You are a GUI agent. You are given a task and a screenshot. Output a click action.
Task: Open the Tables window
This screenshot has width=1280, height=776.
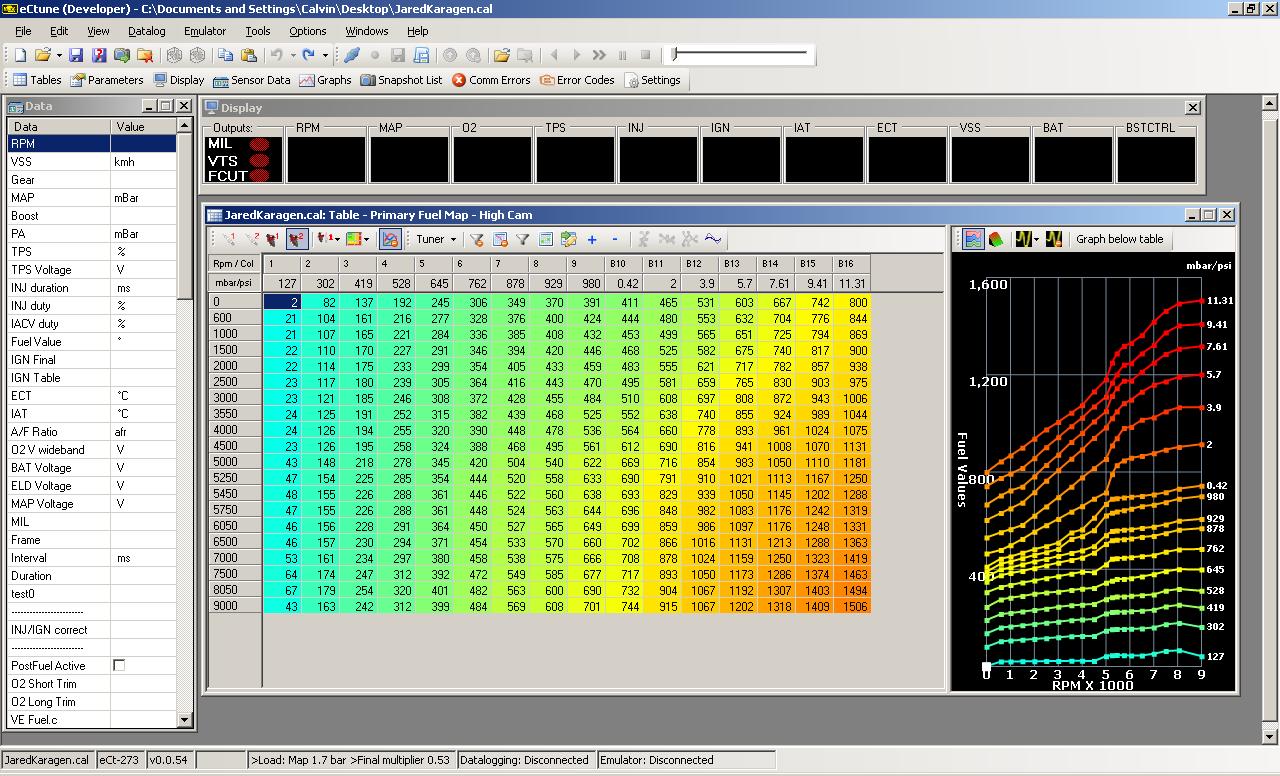click(37, 80)
